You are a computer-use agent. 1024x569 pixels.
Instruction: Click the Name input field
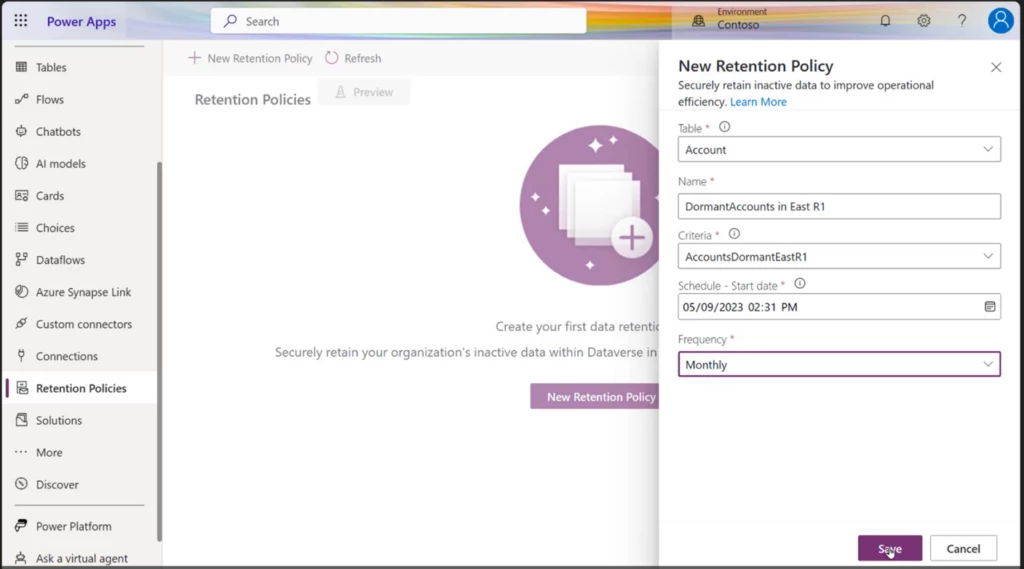pyautogui.click(x=839, y=206)
